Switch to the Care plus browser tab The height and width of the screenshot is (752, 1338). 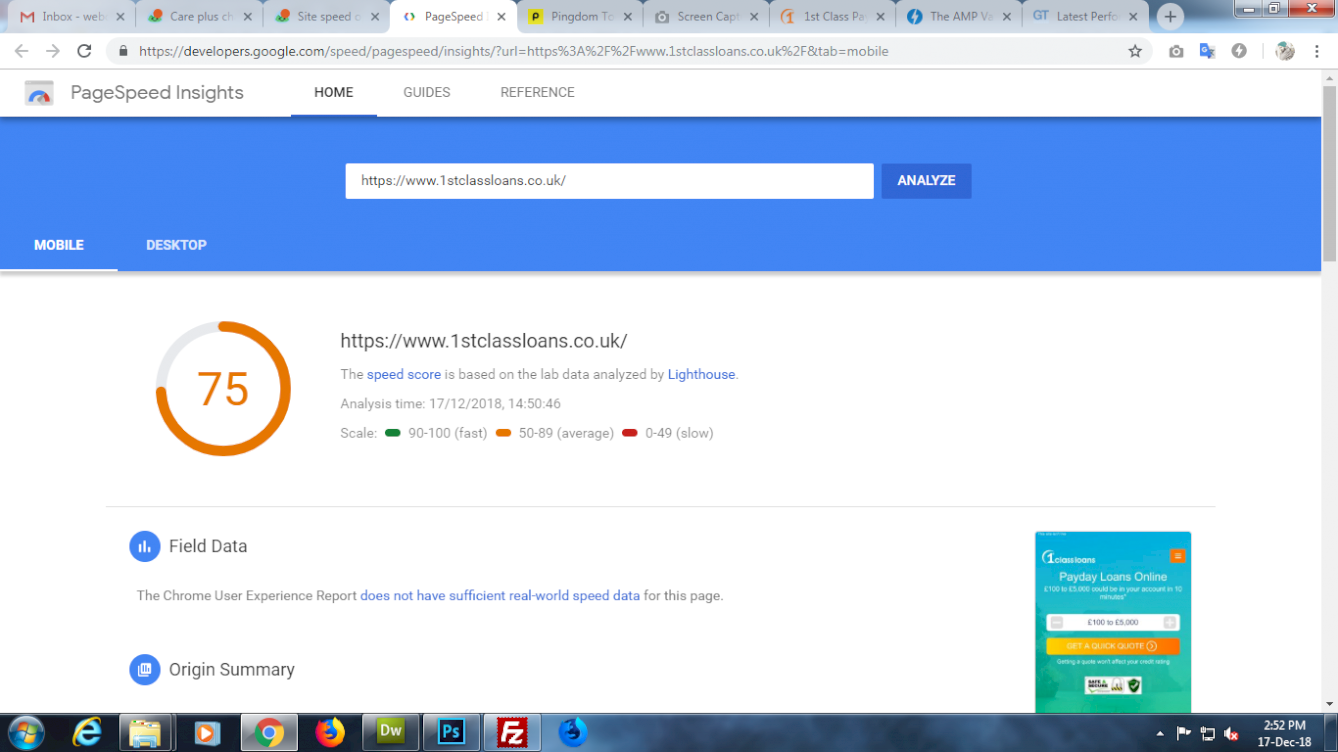(199, 17)
